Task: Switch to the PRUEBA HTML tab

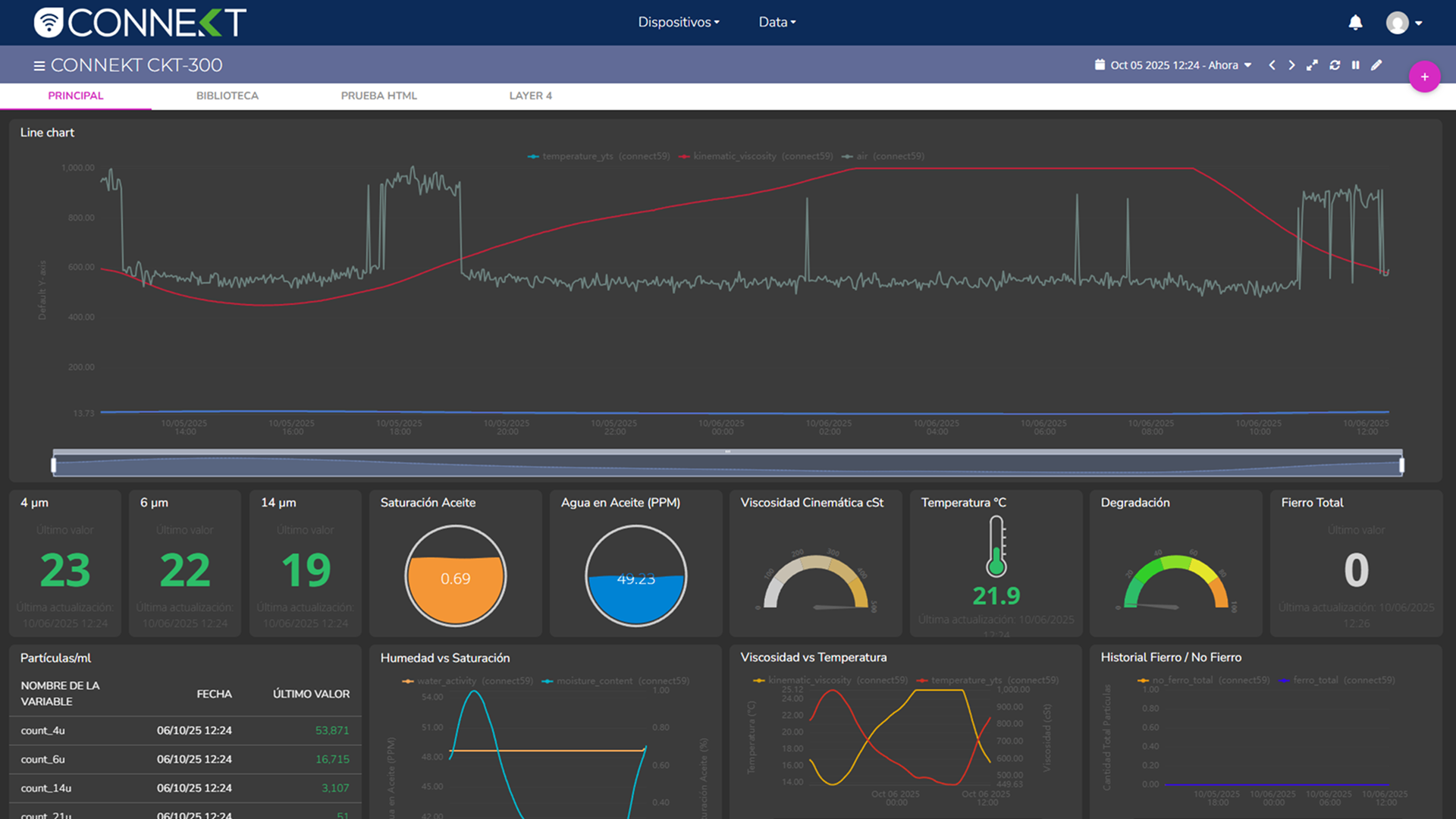Action: (x=378, y=96)
